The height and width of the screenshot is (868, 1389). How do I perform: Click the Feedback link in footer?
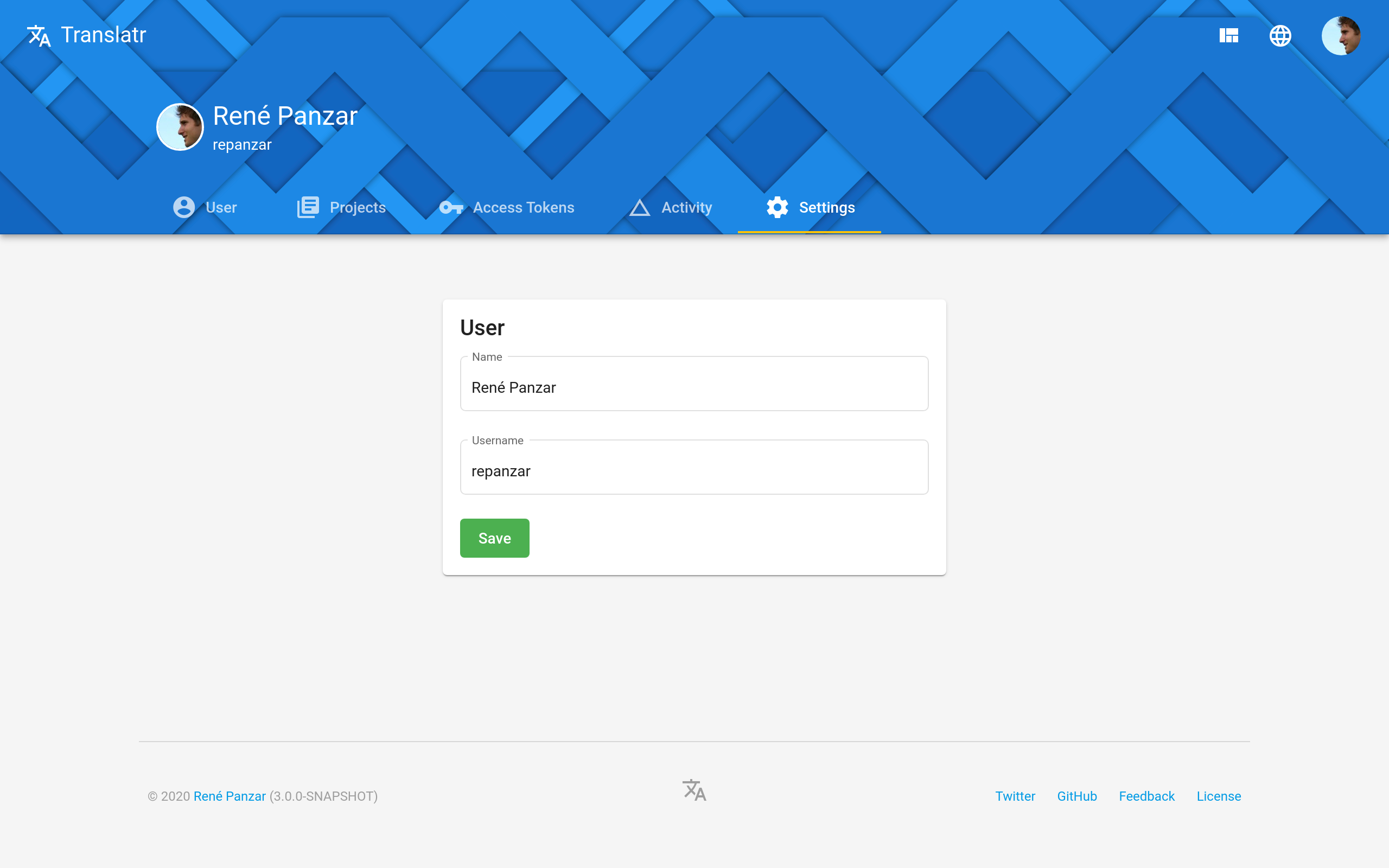[x=1147, y=796]
